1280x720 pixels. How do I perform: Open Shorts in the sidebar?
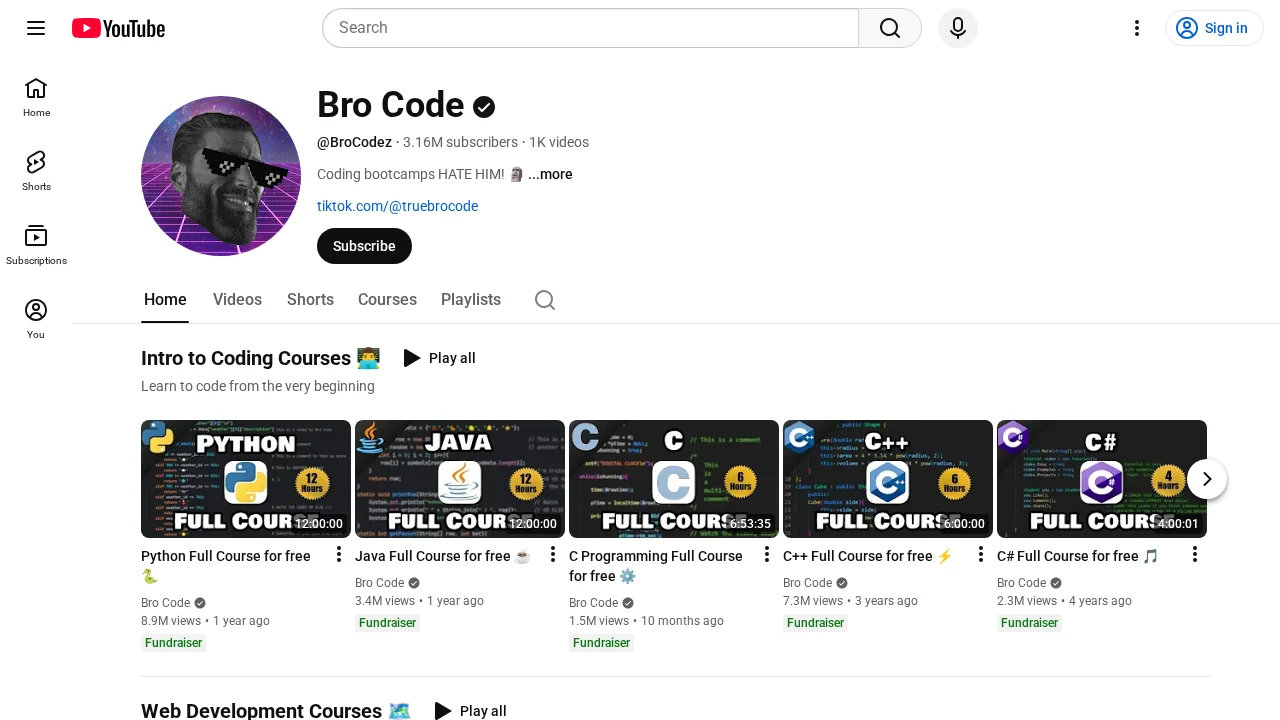pyautogui.click(x=36, y=170)
